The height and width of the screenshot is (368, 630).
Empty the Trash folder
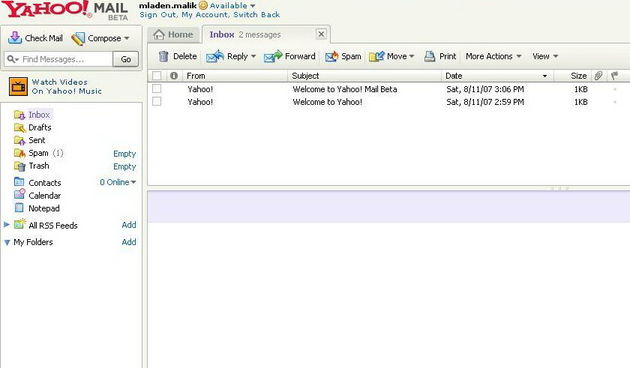click(125, 167)
